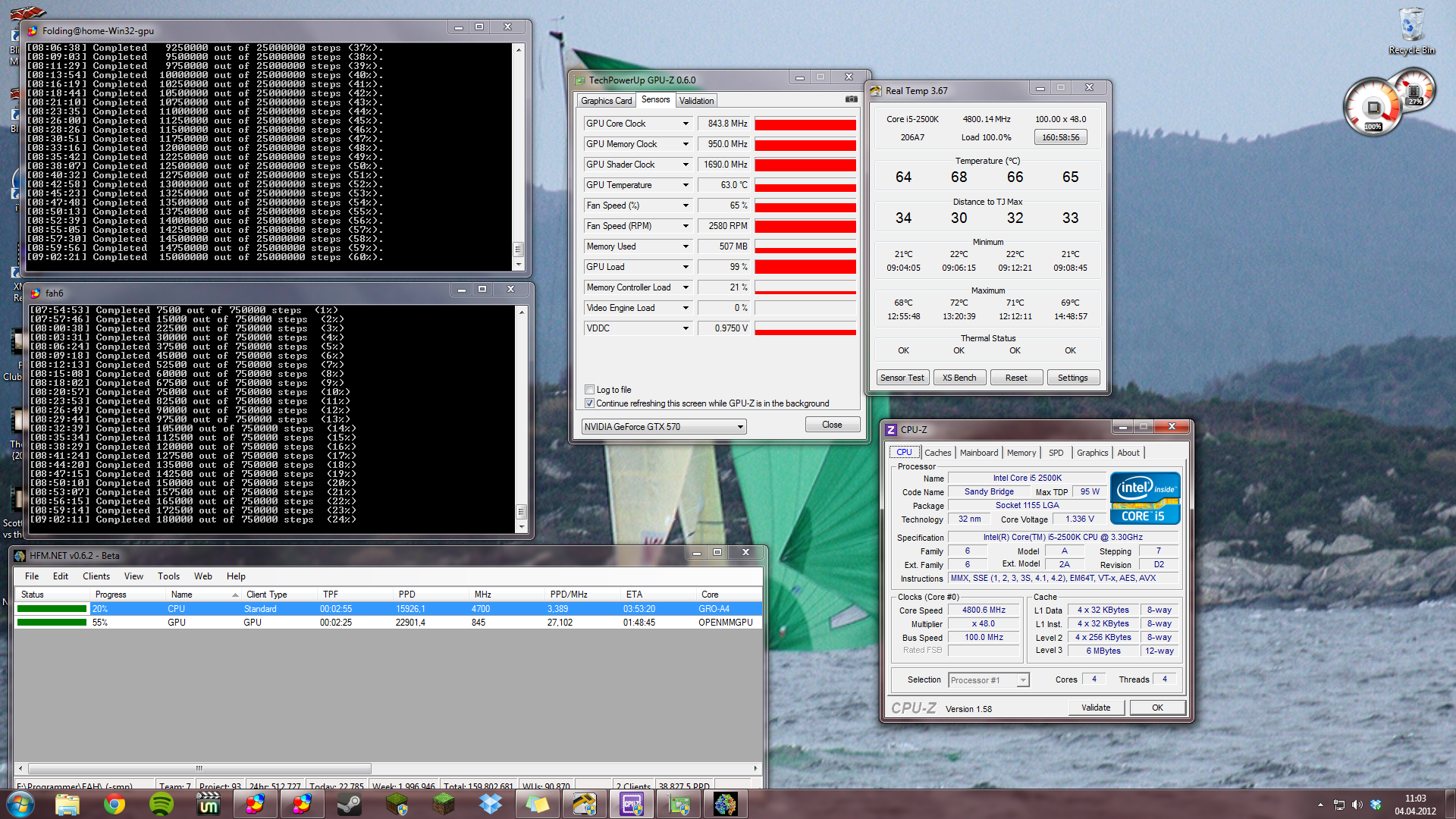
Task: Switch to GPU-Z Graphics Card tab
Action: pos(606,101)
